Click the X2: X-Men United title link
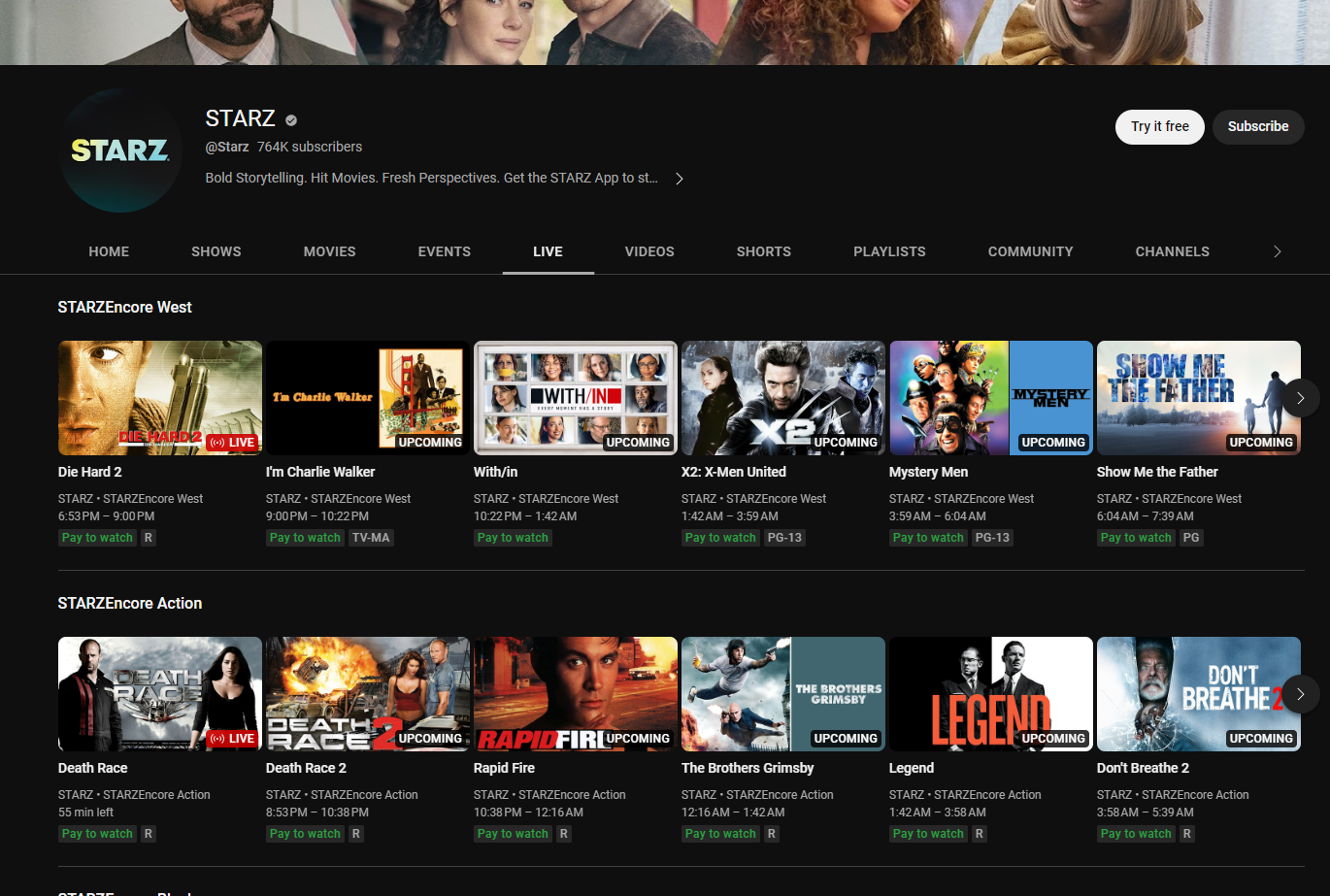Image resolution: width=1330 pixels, height=896 pixels. (x=734, y=472)
